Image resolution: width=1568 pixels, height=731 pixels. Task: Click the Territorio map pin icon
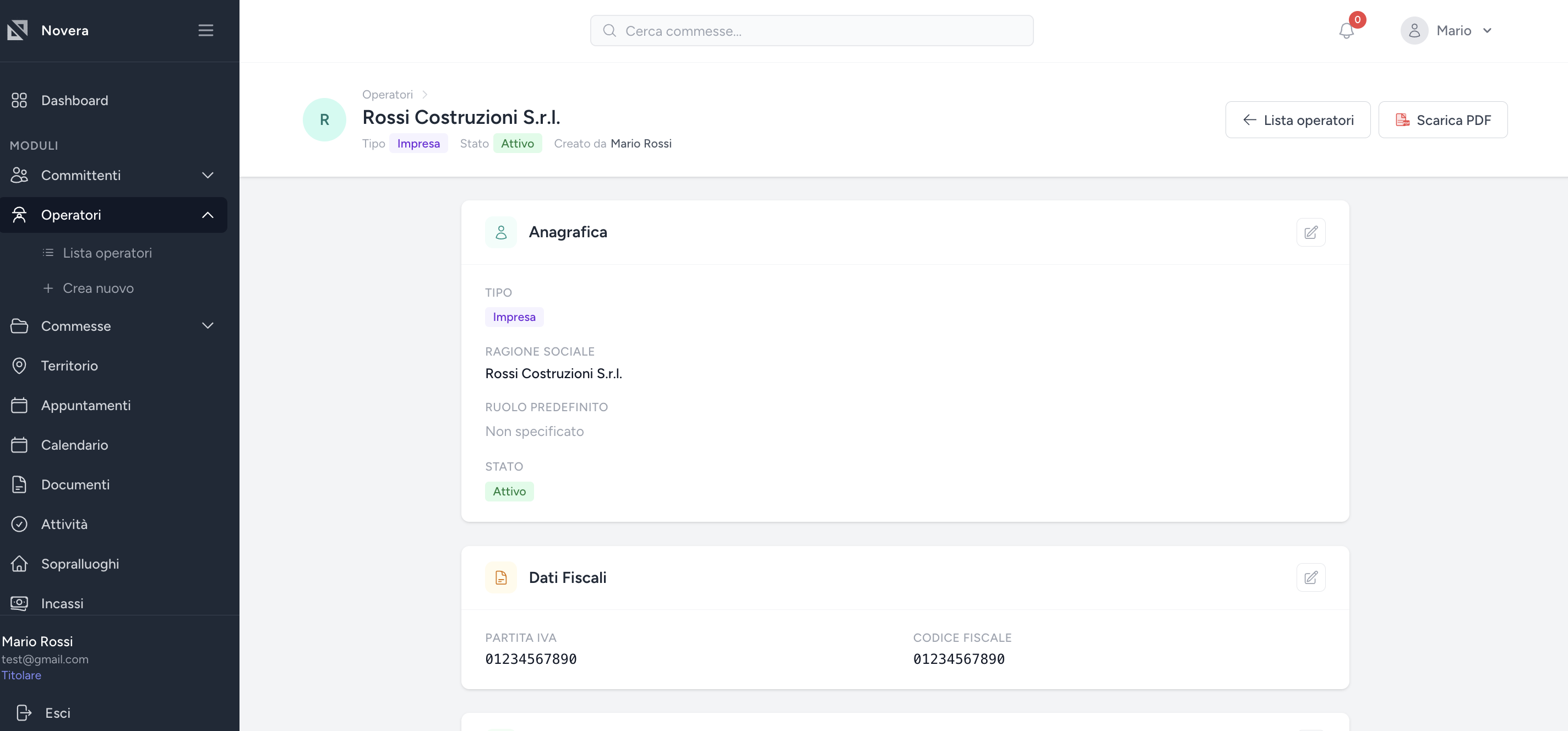point(19,366)
